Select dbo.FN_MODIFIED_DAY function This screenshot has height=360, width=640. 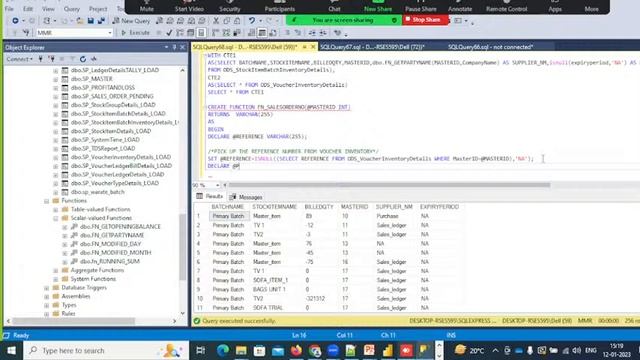110,244
